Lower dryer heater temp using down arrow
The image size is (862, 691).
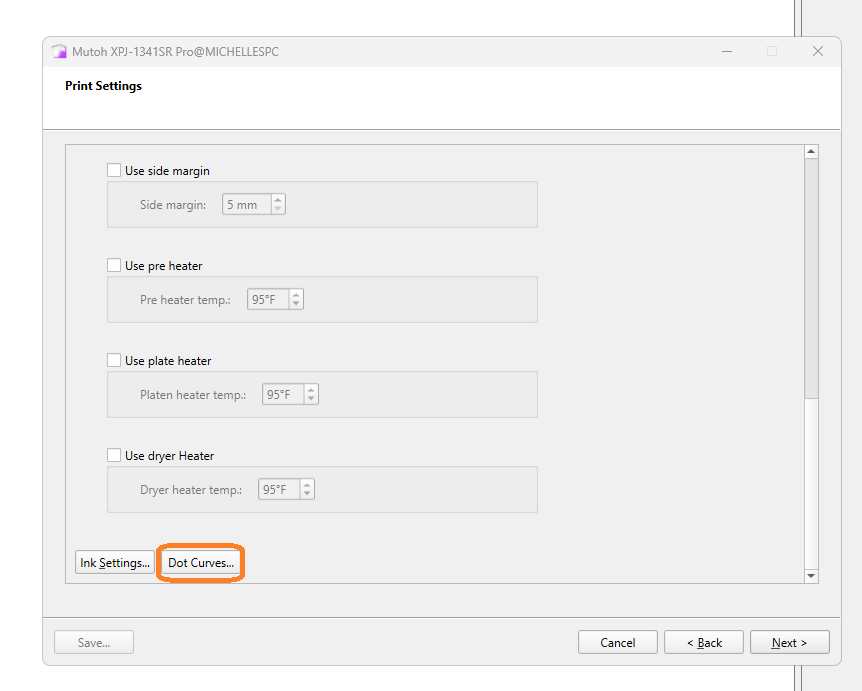point(307,494)
